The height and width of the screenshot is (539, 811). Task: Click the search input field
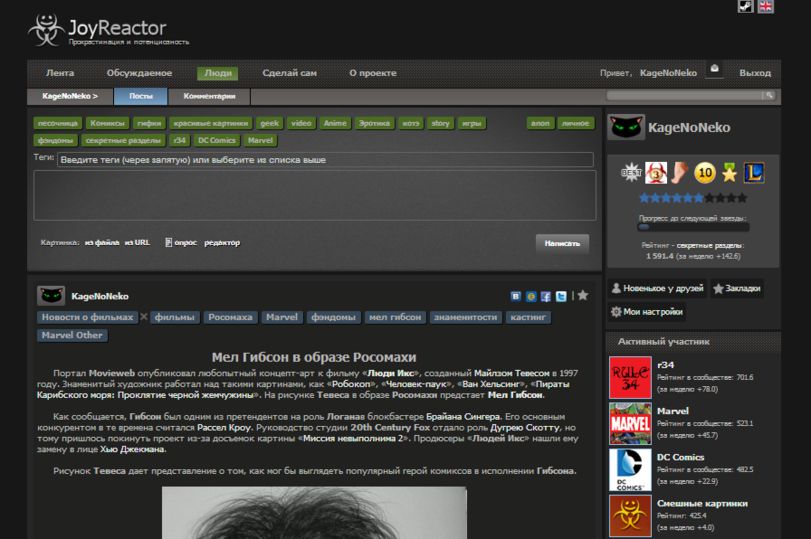685,95
